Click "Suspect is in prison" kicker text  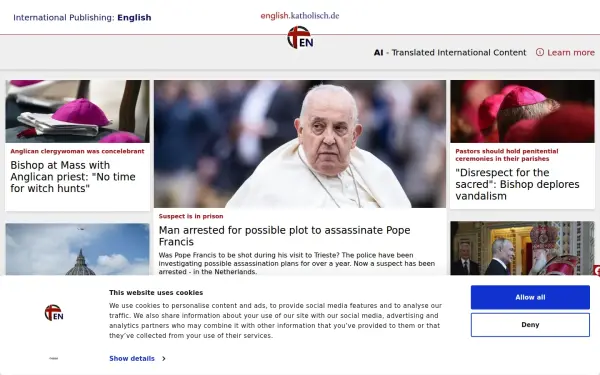(x=191, y=216)
